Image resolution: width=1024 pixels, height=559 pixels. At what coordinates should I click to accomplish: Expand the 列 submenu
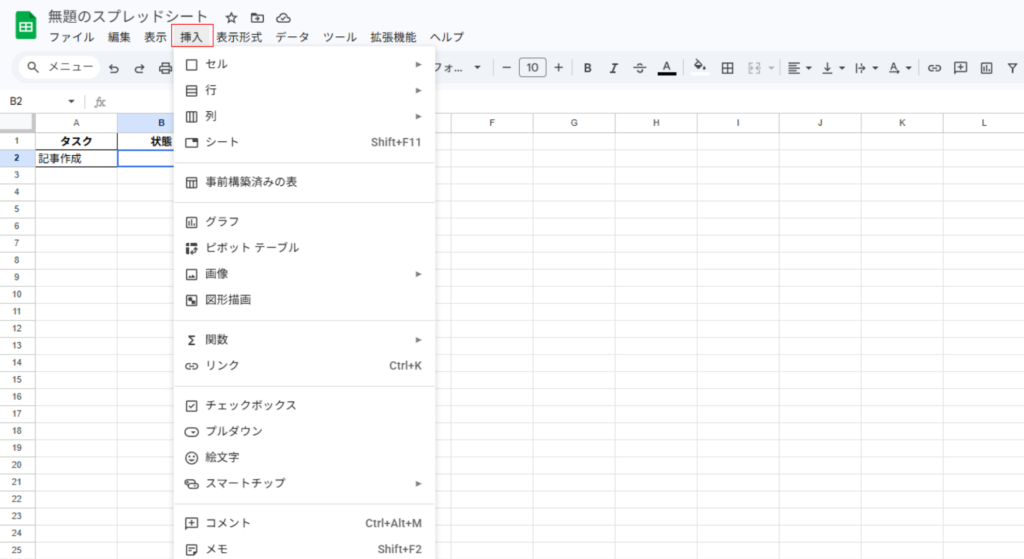[x=304, y=116]
